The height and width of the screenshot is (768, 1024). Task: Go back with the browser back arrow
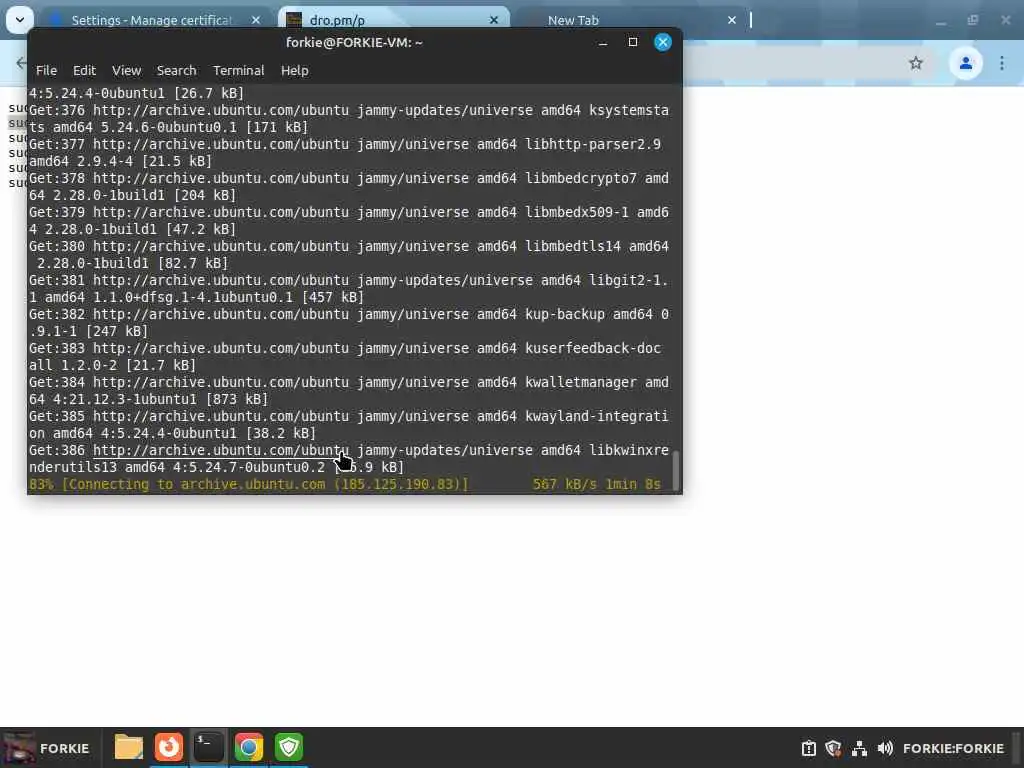point(21,63)
